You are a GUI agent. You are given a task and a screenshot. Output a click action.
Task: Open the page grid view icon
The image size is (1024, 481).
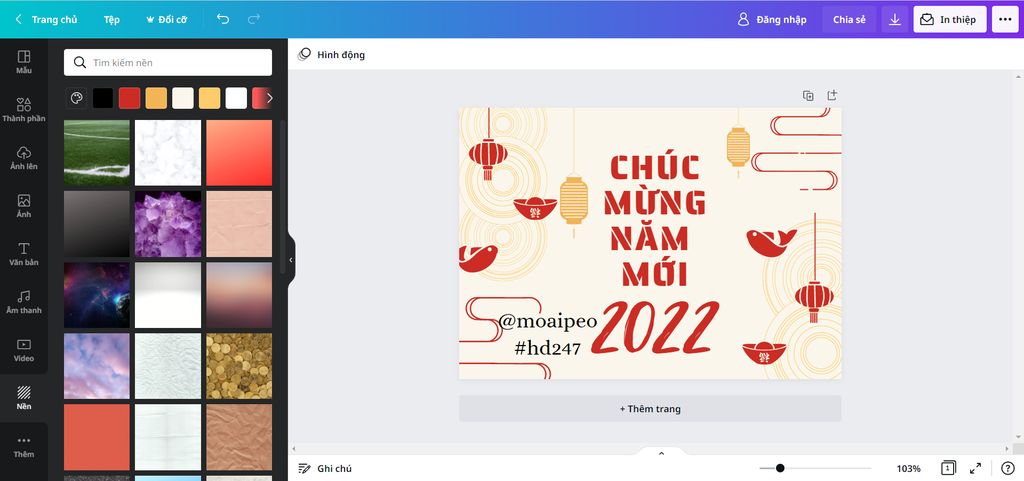coord(948,468)
